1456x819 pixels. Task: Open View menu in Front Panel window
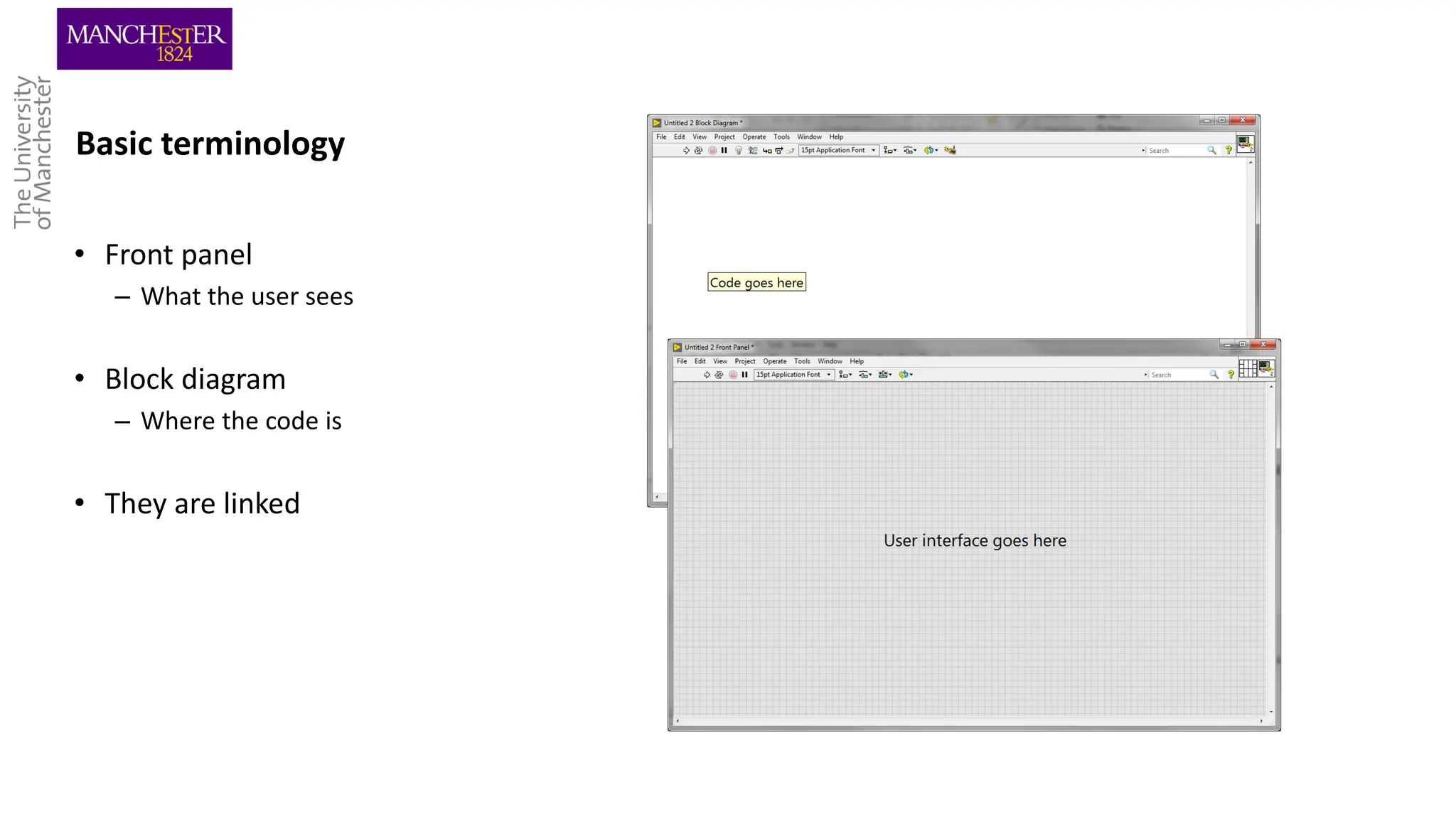[720, 361]
